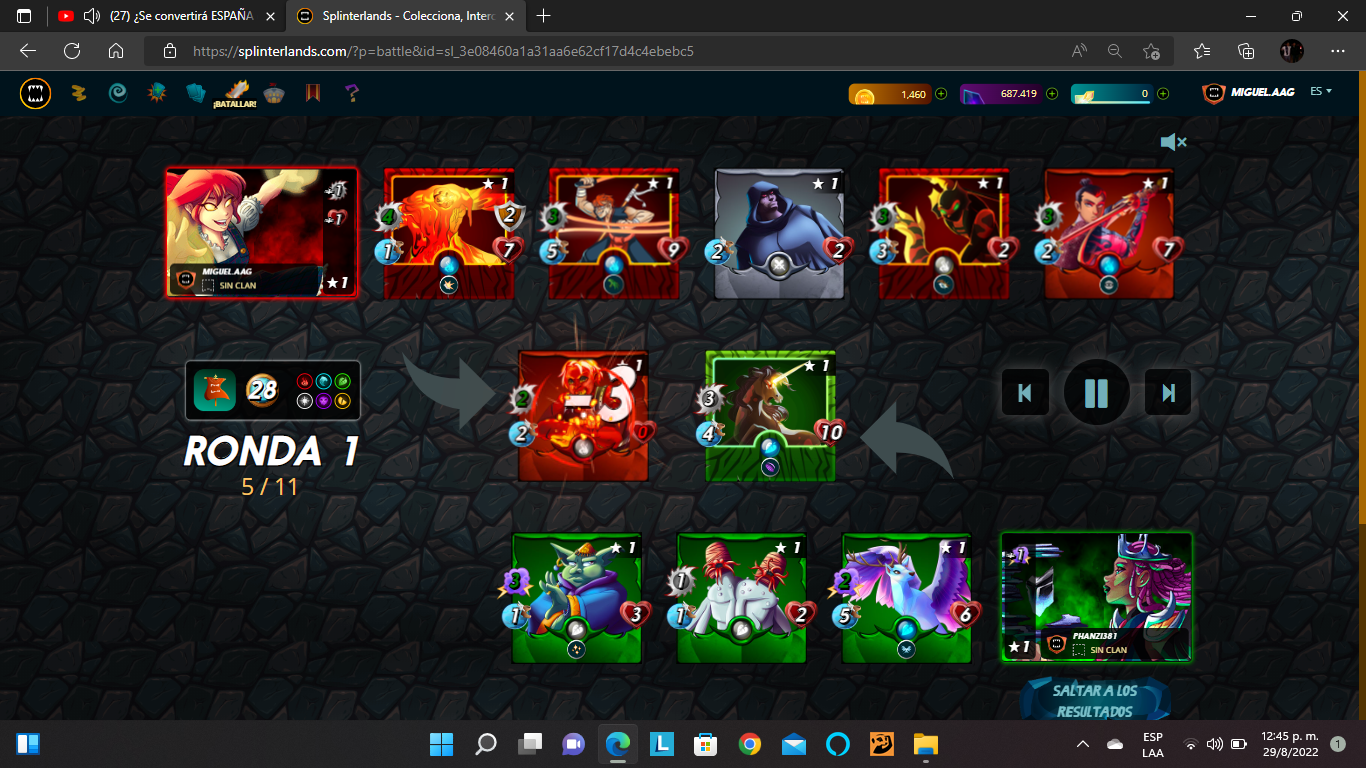Select the PHANZI381 green summoner card
The width and height of the screenshot is (1366, 768).
[x=1097, y=597]
